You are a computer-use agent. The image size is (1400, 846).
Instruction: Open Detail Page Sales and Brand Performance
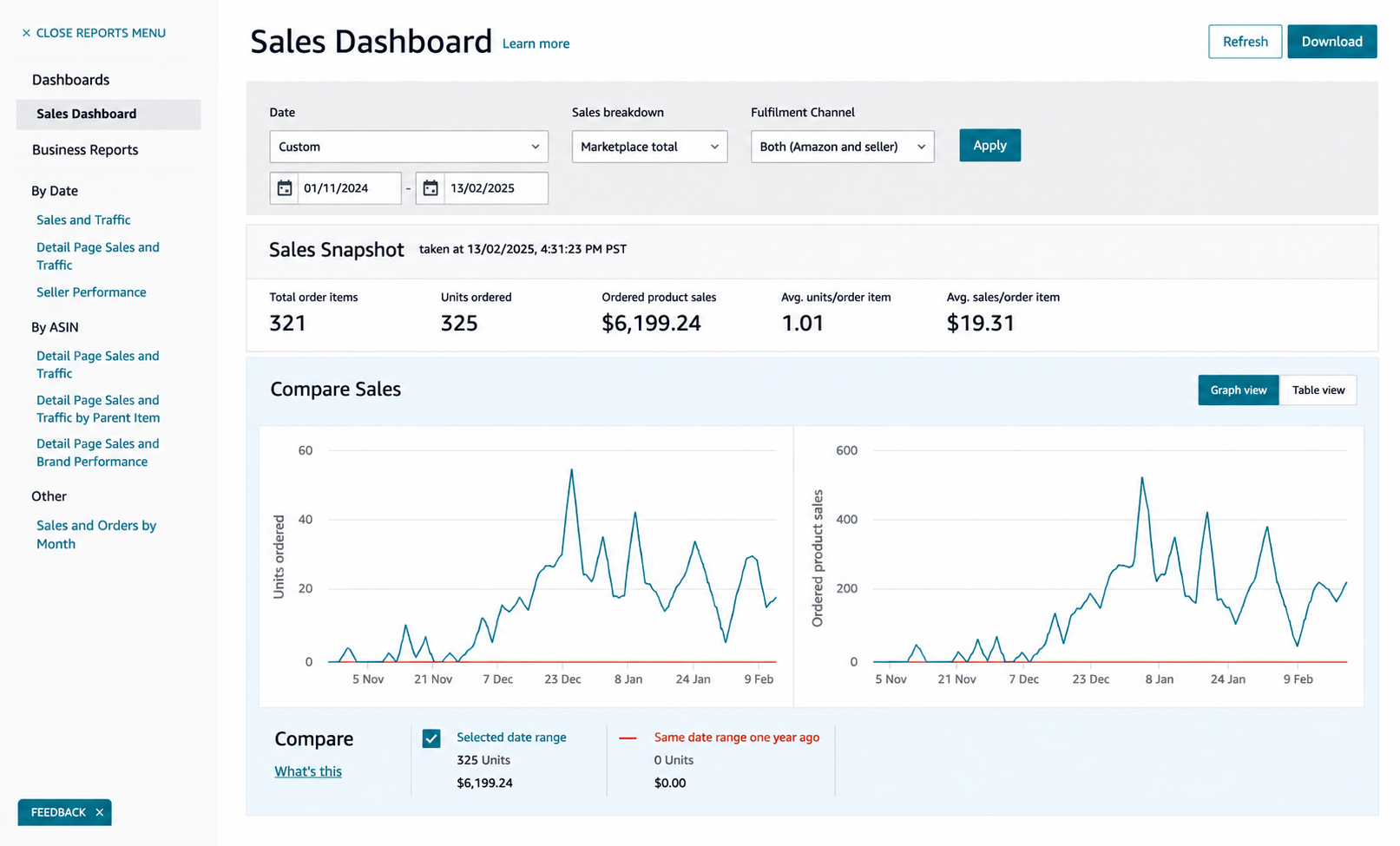[x=98, y=453]
